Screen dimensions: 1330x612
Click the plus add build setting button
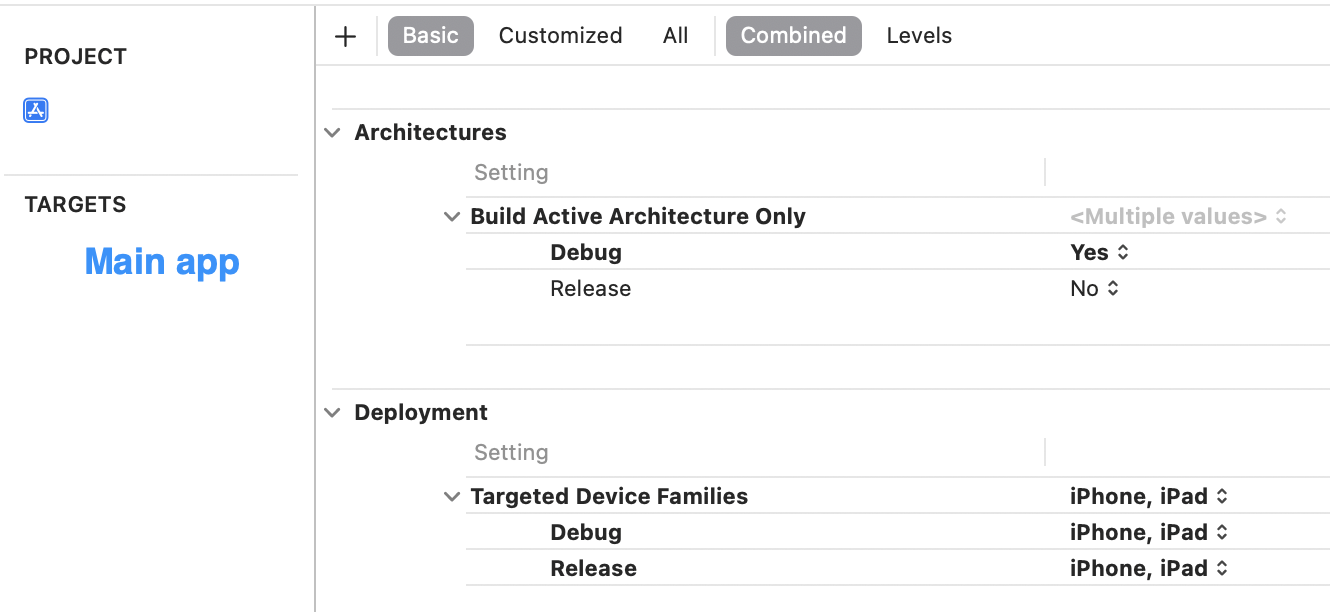tap(345, 36)
